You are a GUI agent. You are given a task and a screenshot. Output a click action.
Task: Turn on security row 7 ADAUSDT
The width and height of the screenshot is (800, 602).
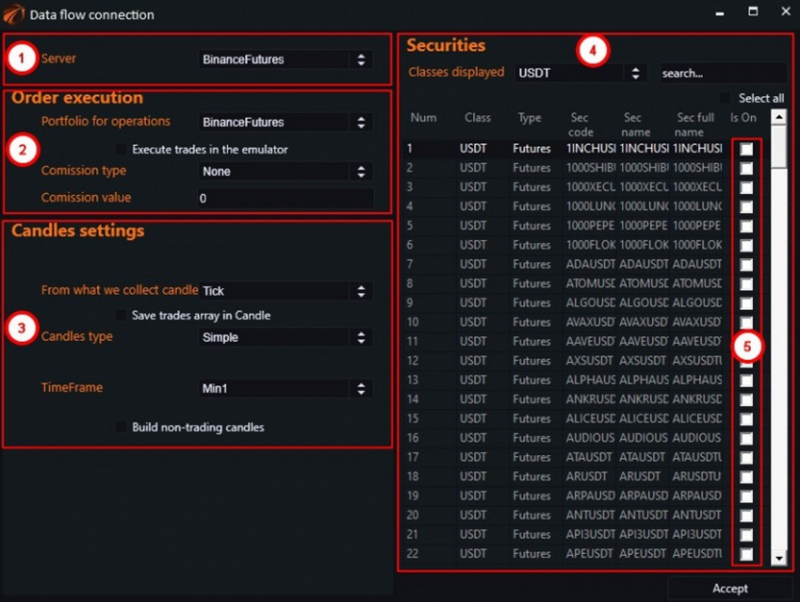coord(746,264)
